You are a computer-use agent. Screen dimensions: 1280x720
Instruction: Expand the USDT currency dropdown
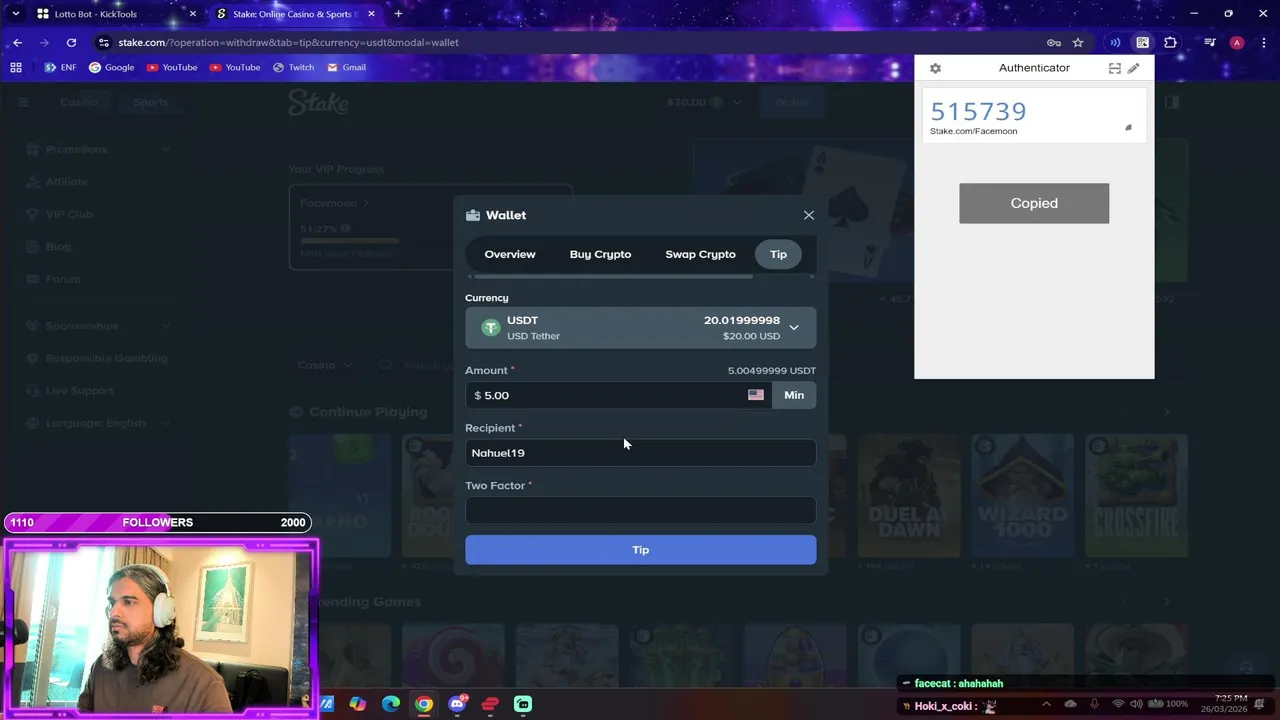point(793,327)
